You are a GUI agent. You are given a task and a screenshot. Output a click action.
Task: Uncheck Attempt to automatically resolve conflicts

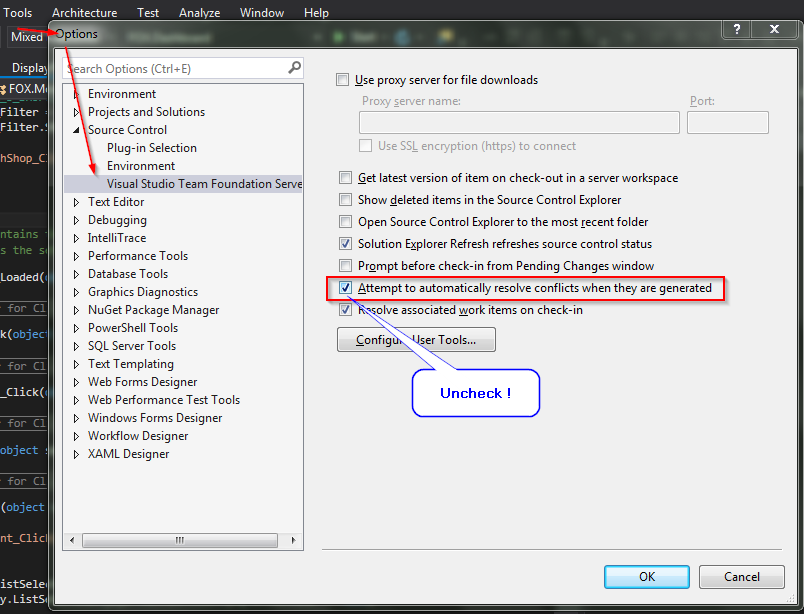point(346,288)
